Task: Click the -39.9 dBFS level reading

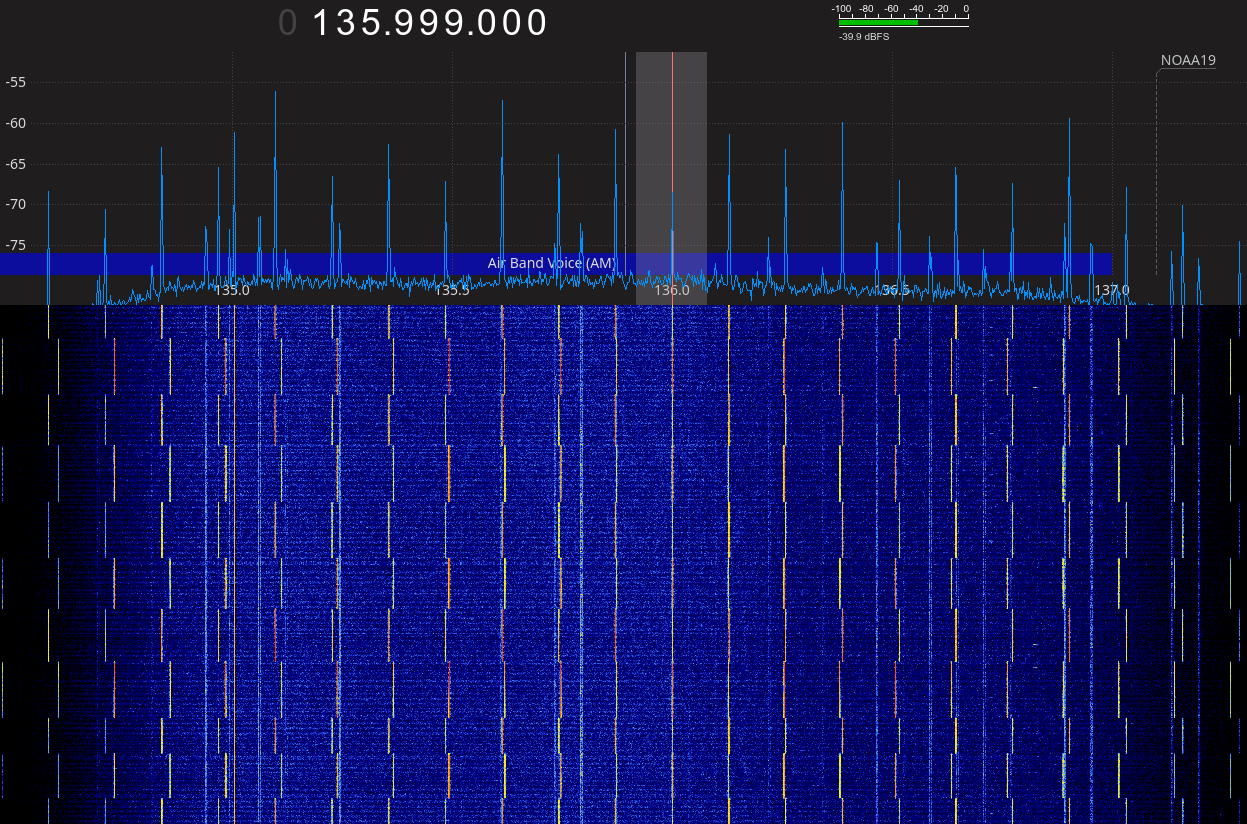Action: tap(864, 37)
